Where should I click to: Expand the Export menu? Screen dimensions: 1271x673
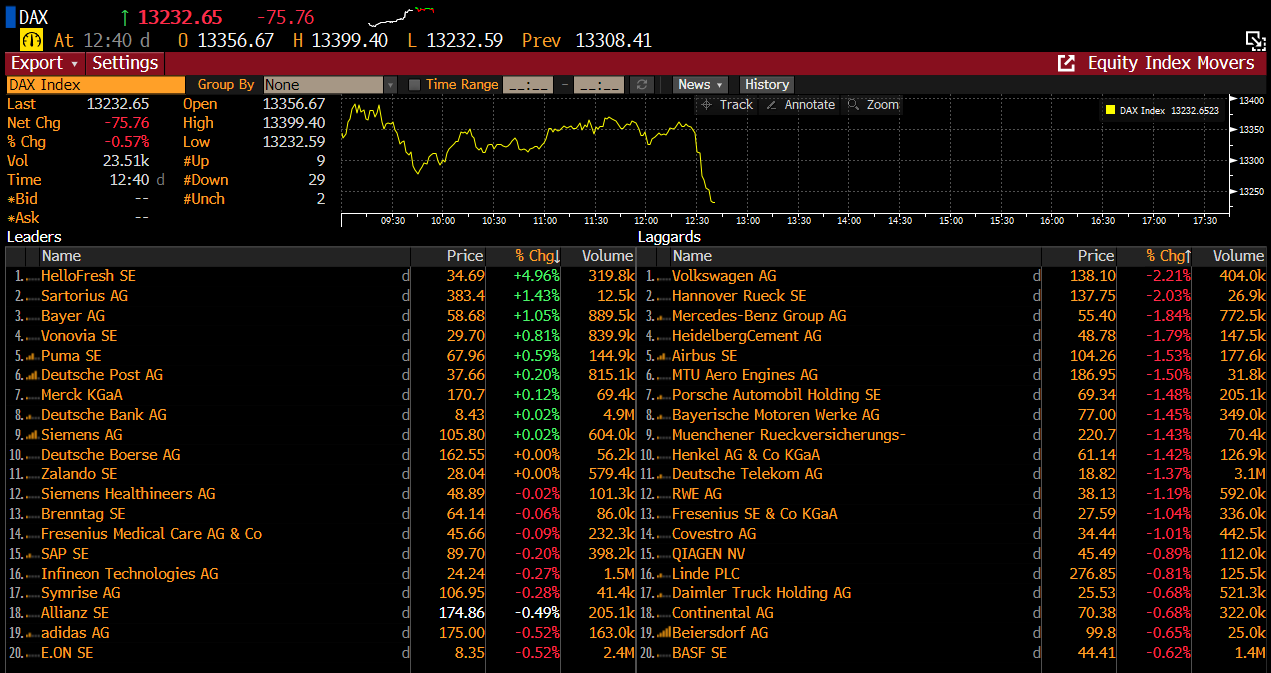[x=44, y=63]
